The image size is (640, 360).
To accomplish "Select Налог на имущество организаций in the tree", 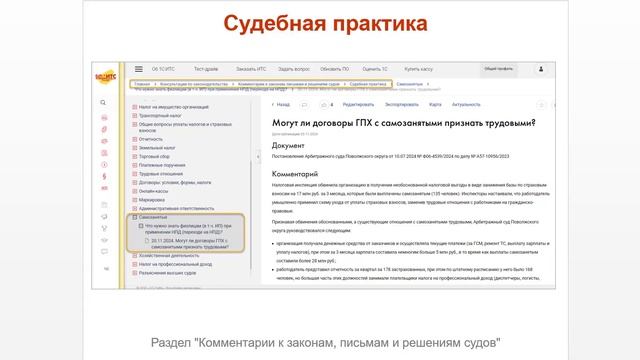I will [173, 107].
